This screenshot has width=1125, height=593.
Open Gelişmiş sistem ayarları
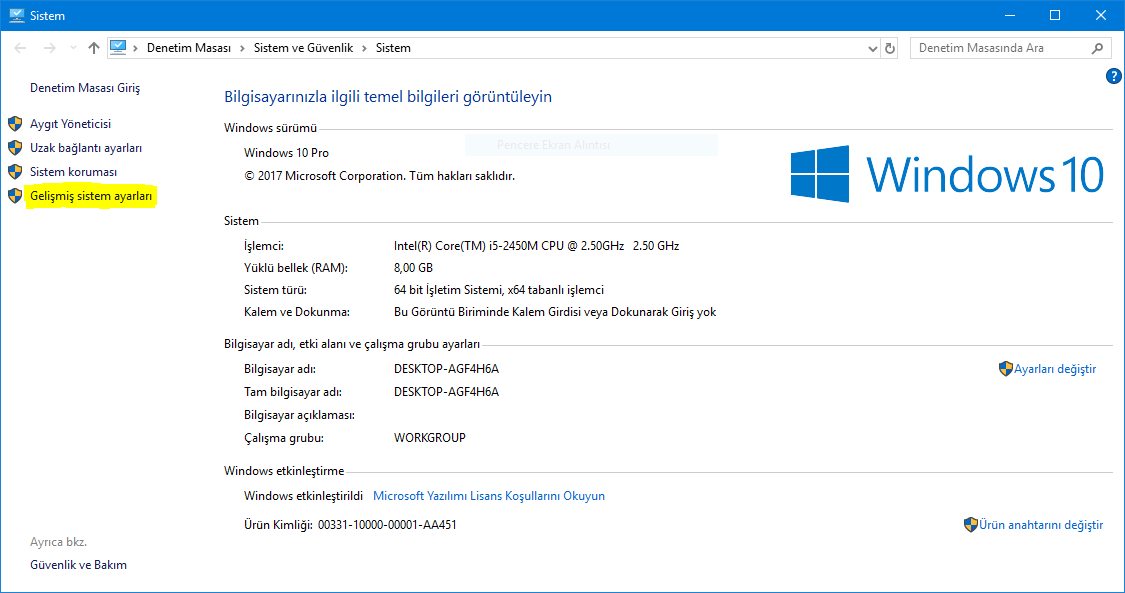[91, 196]
